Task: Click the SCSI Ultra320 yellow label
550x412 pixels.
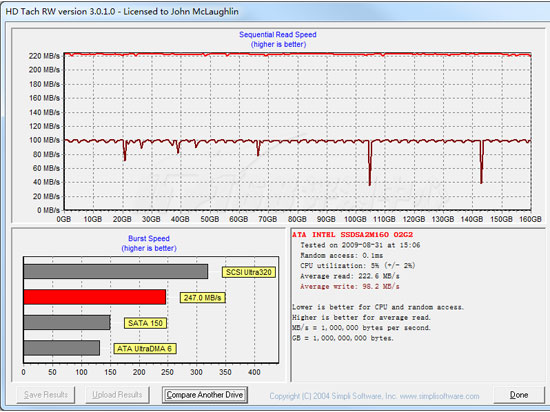Action: pos(249,272)
